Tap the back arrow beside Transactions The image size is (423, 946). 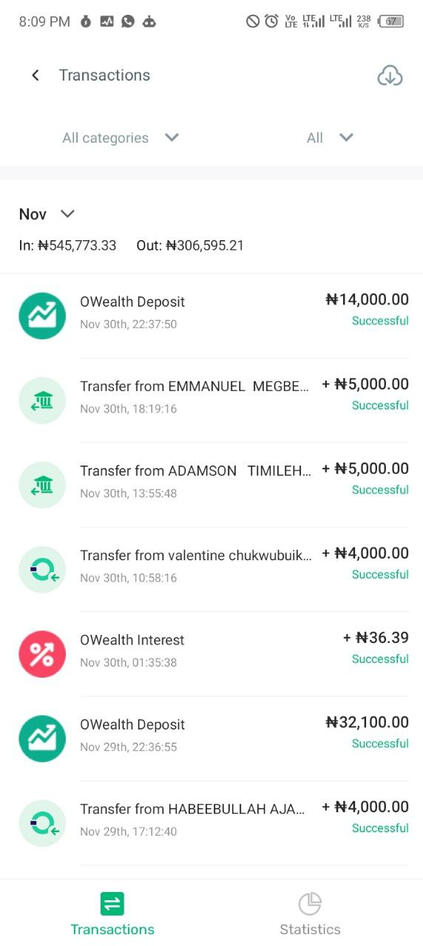[36, 75]
